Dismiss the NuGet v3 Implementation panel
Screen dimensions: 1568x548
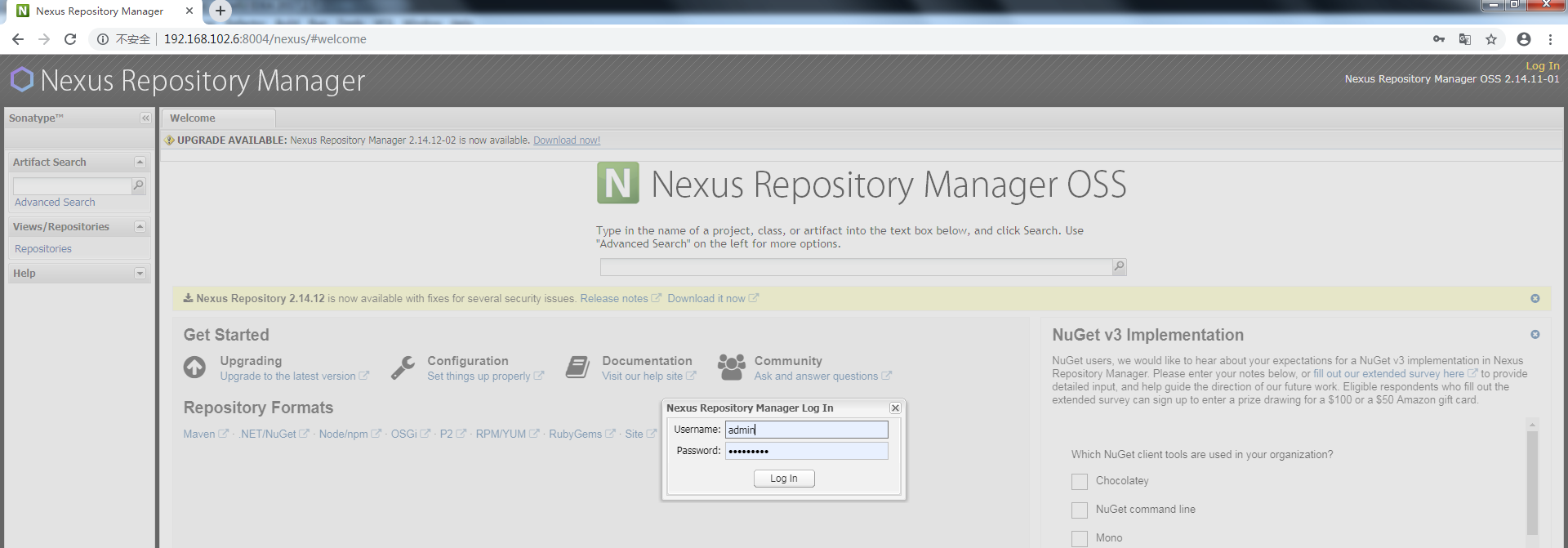(x=1535, y=335)
